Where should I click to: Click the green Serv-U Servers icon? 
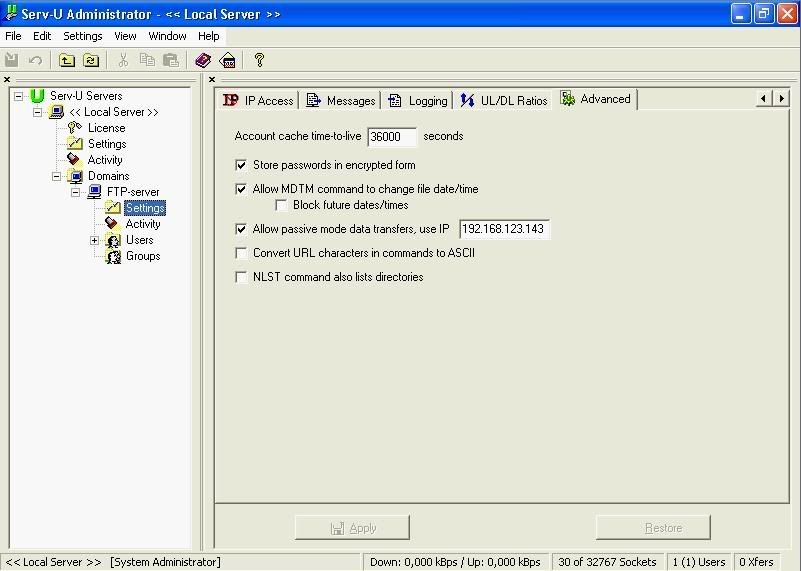pyautogui.click(x=37, y=96)
